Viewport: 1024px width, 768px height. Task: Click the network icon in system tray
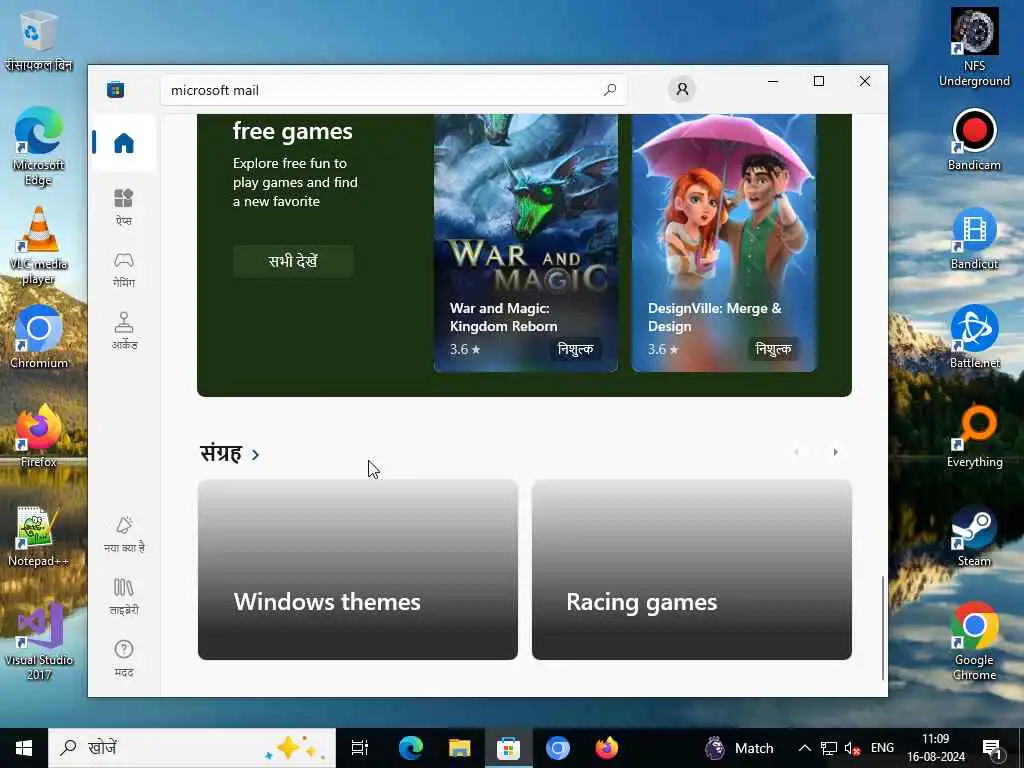829,748
